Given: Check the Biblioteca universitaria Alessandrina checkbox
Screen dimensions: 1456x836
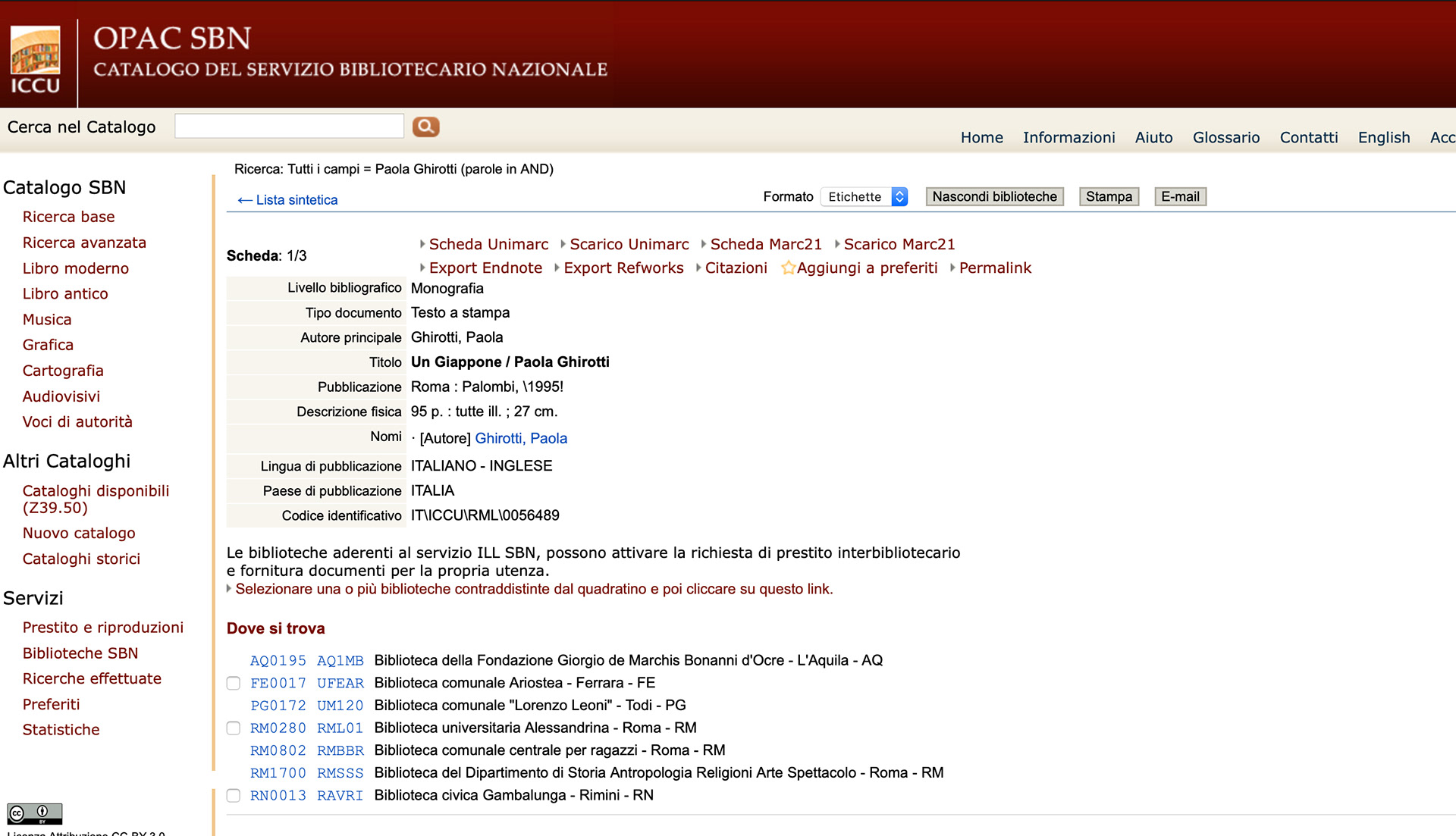Looking at the screenshot, I should [x=234, y=728].
